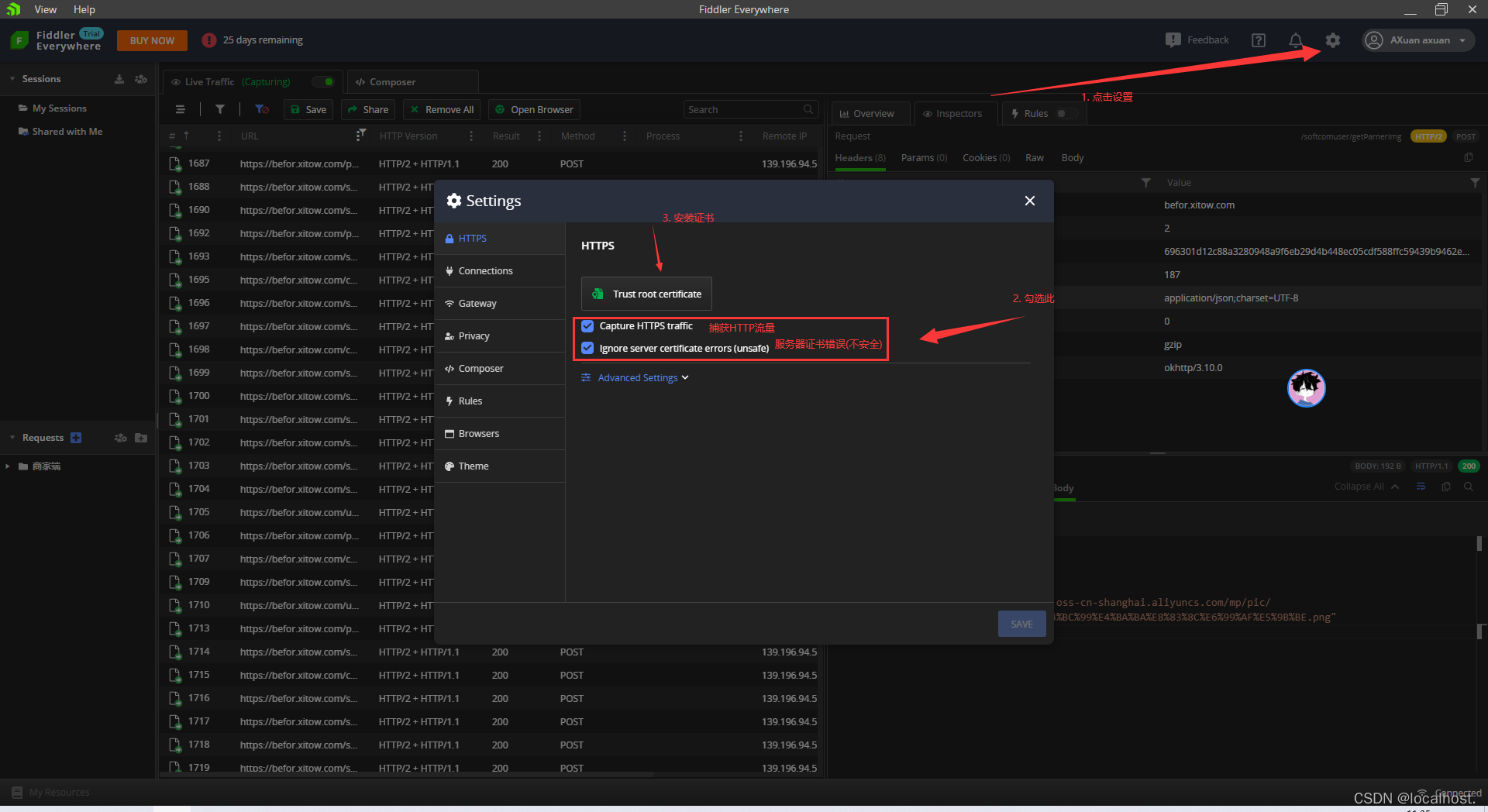Filter the Value column in headers
Viewport: 1488px width, 812px height.
tap(1475, 183)
